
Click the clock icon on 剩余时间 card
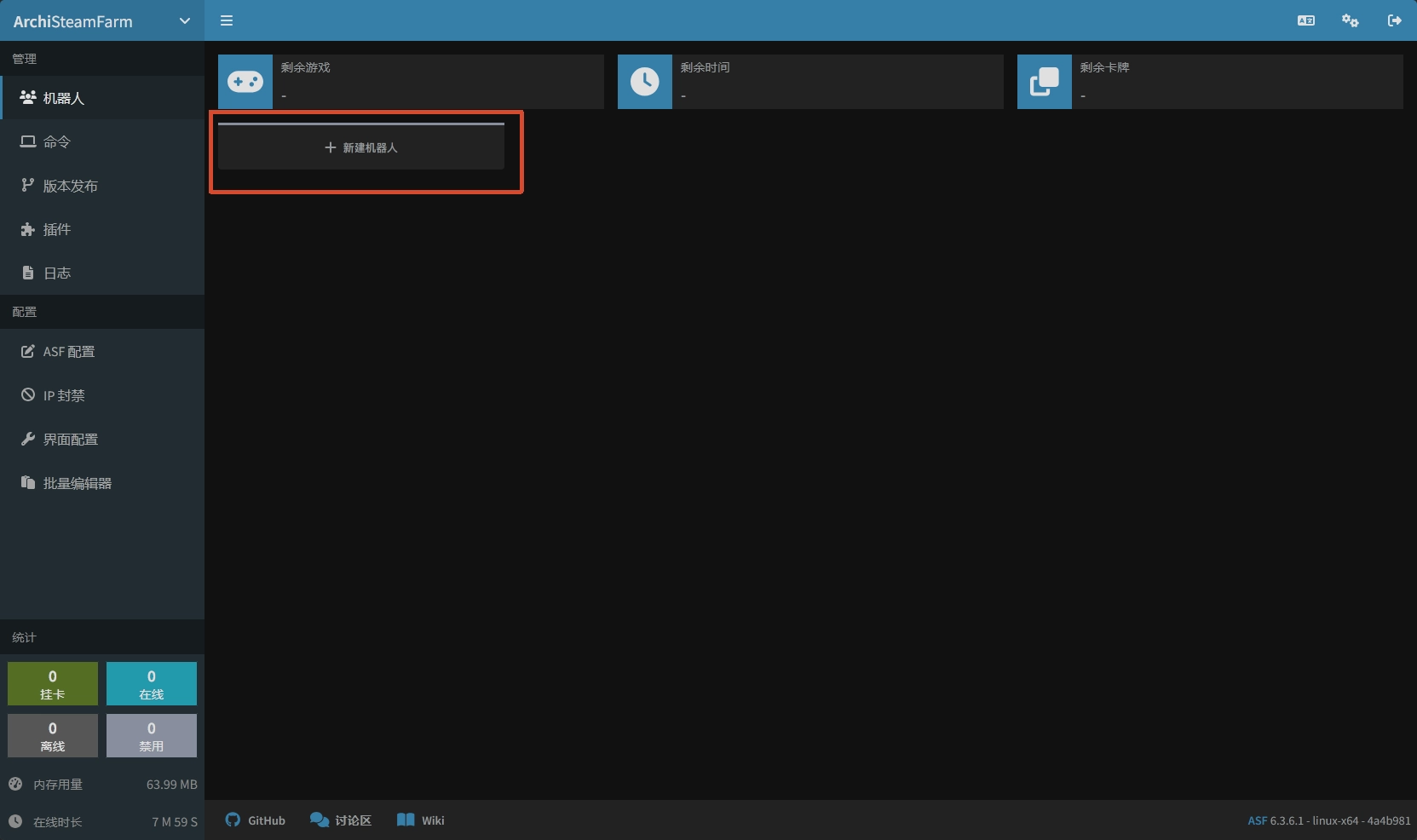click(645, 82)
